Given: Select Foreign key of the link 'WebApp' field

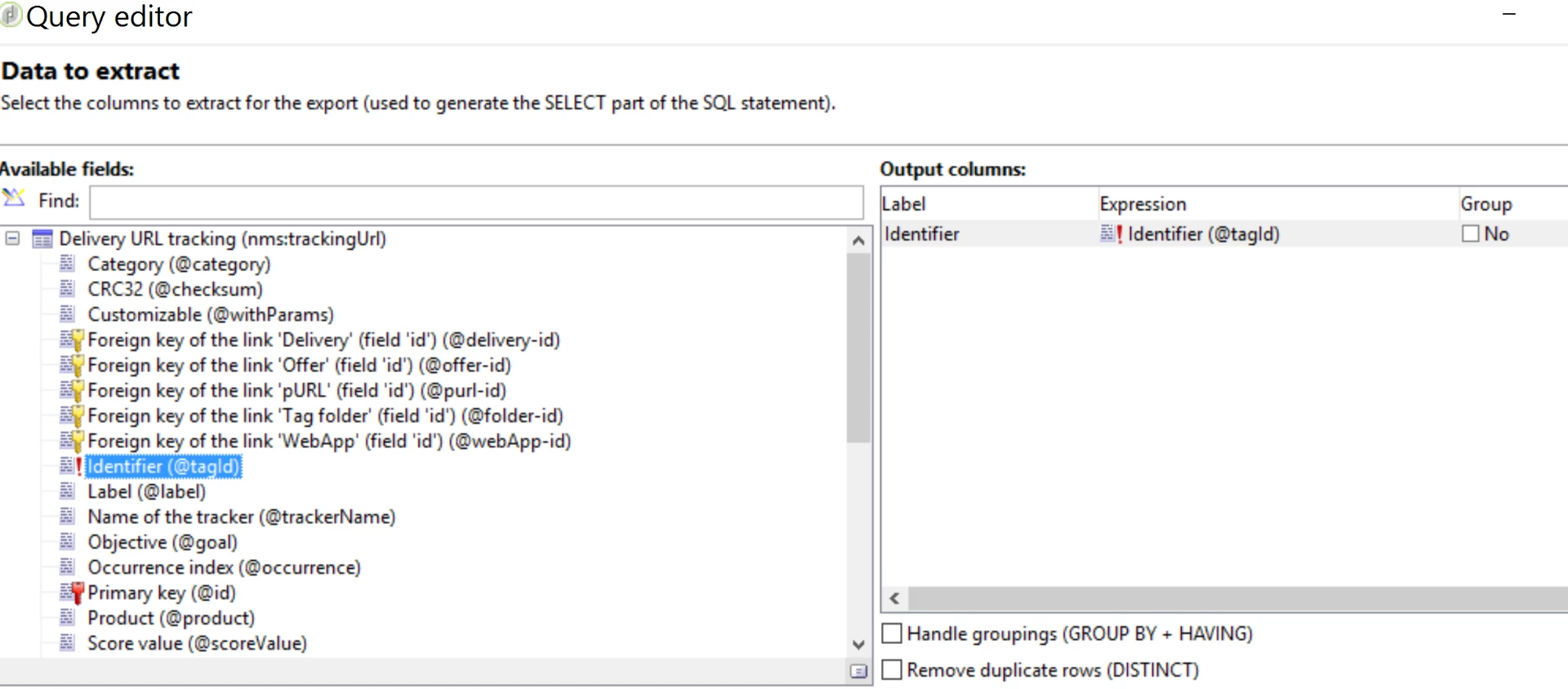Looking at the screenshot, I should [329, 442].
